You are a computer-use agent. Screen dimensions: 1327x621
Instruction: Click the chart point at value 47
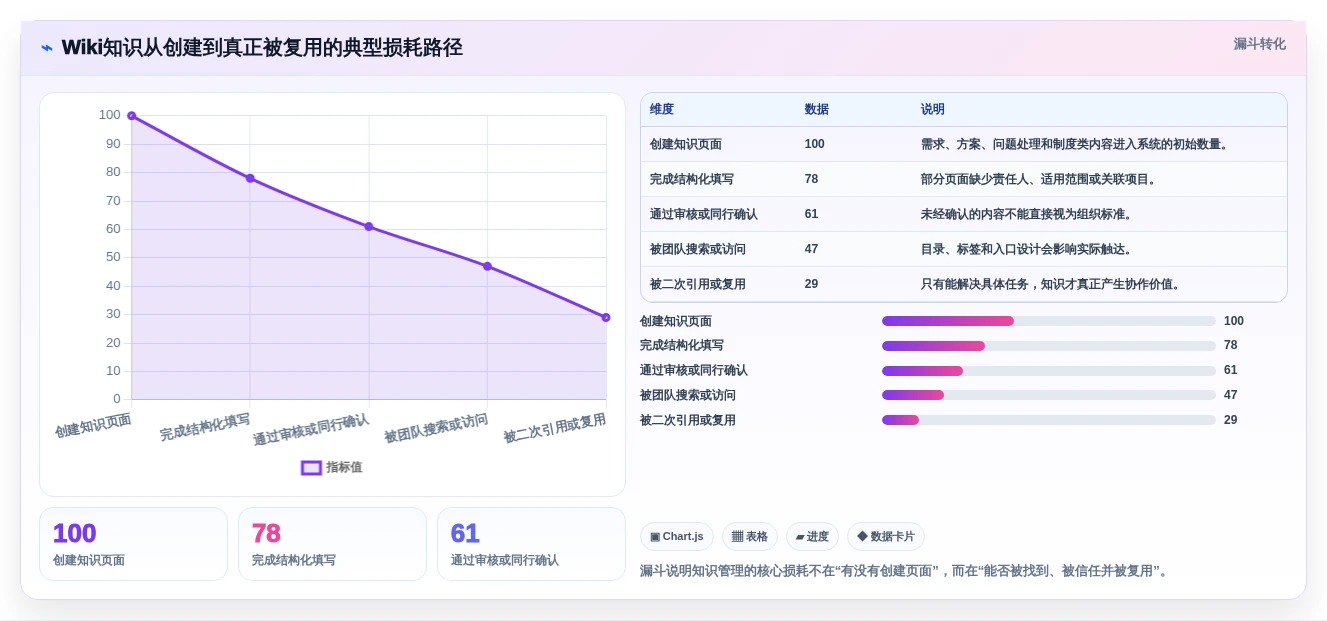[x=487, y=266]
